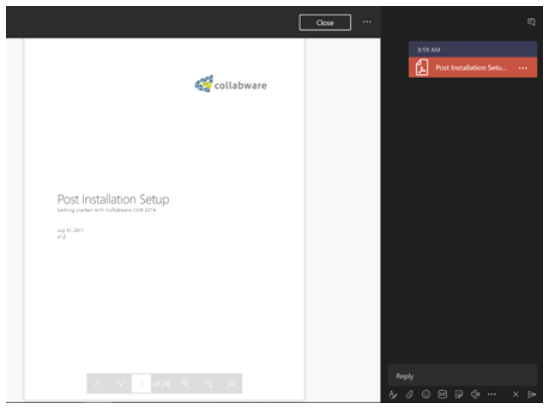Click the collabware logo in the document

231,84
